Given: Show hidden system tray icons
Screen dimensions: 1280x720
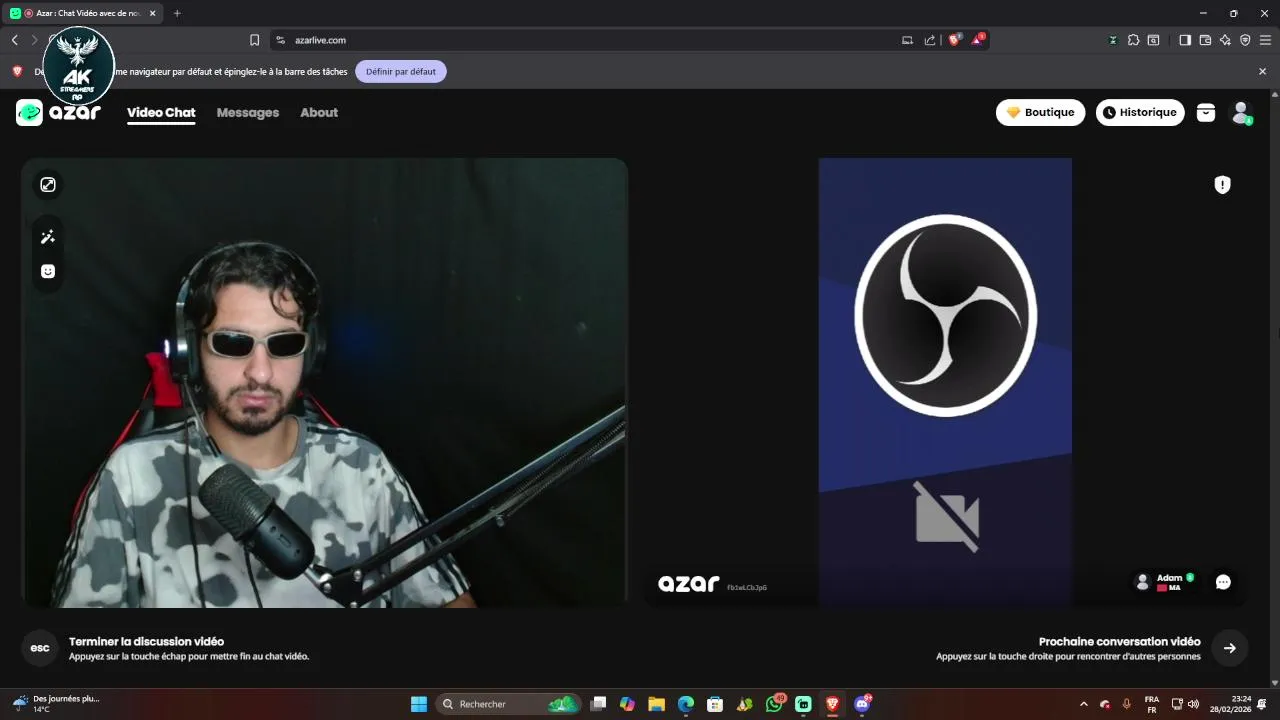Looking at the screenshot, I should click(1083, 704).
